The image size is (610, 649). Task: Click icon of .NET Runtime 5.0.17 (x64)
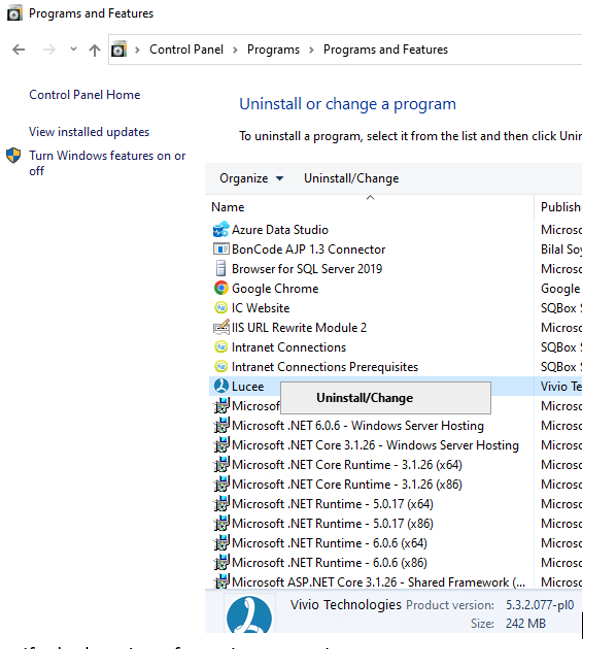pos(221,504)
